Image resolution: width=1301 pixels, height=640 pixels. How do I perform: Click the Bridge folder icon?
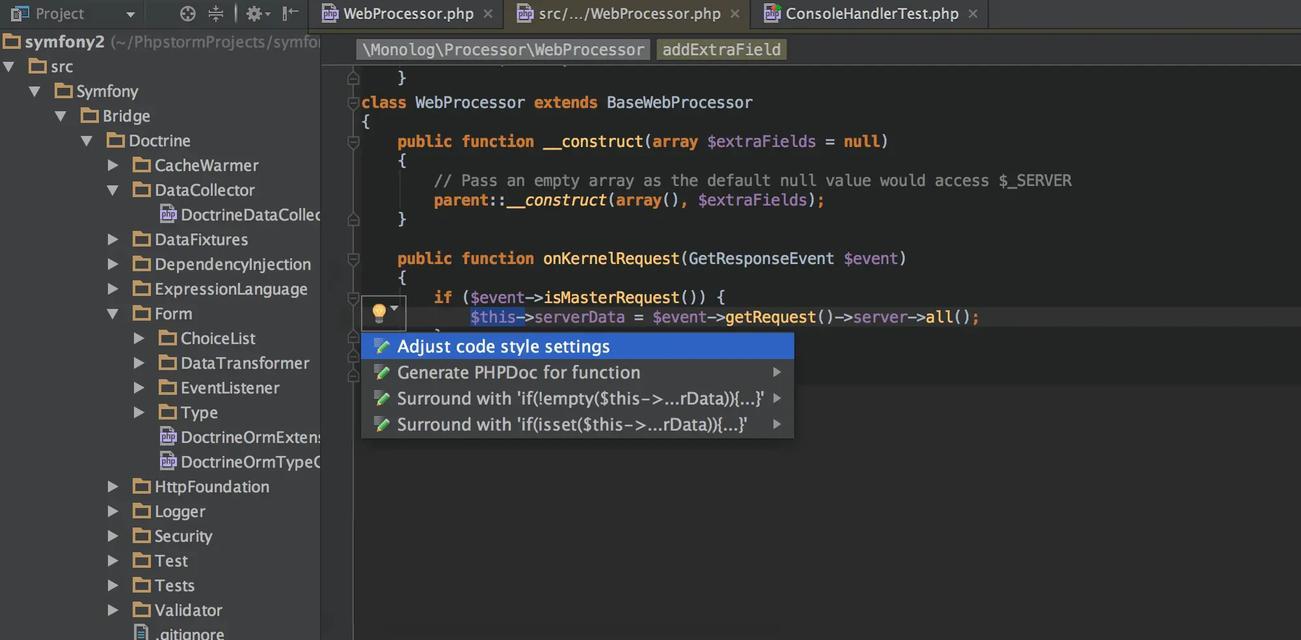(89, 115)
